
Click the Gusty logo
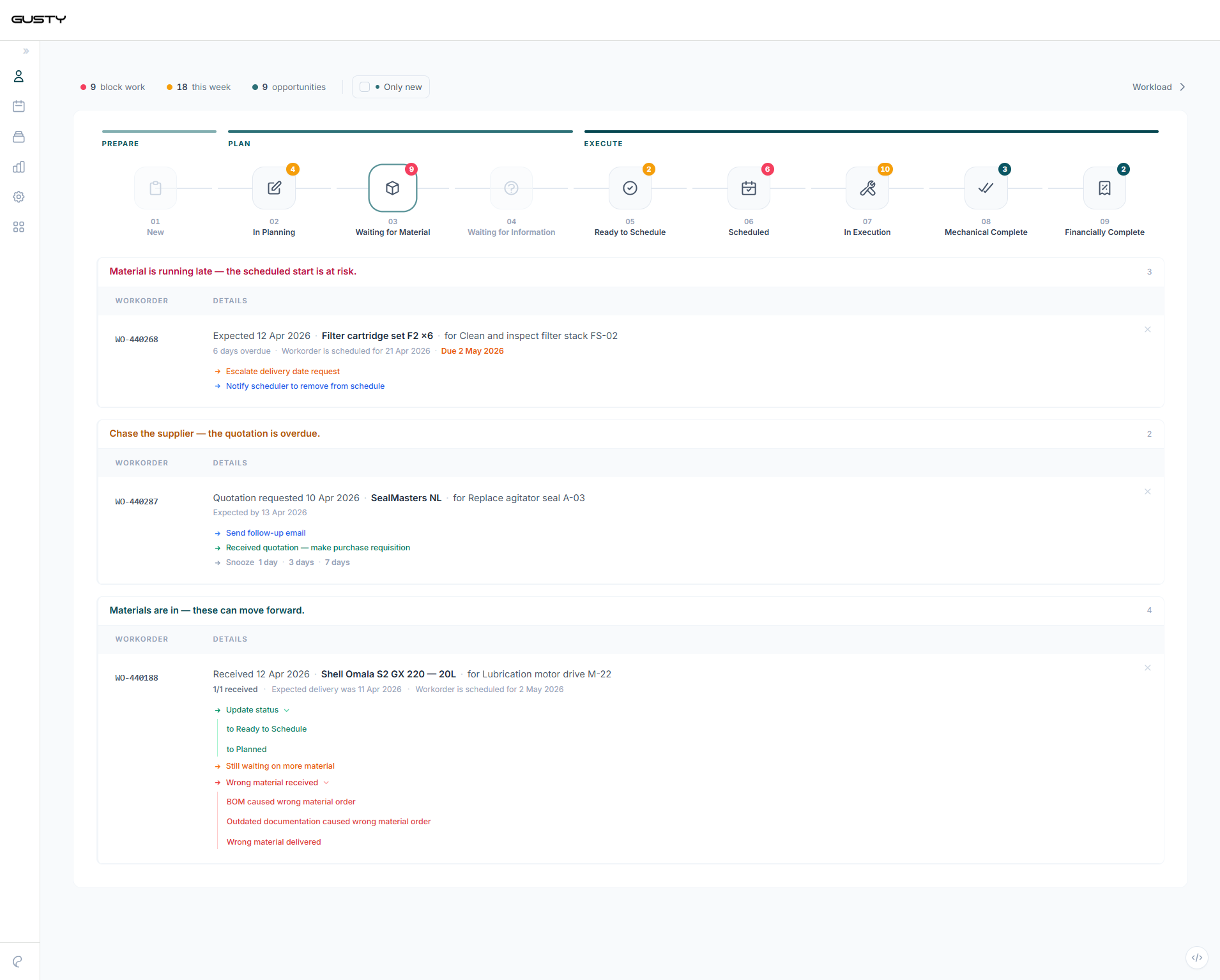tap(38, 19)
